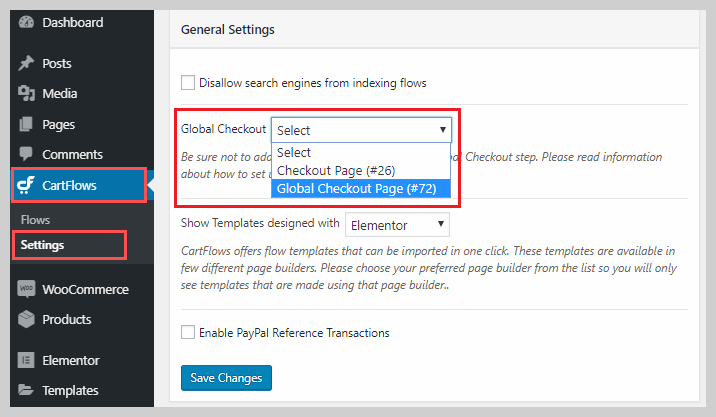The width and height of the screenshot is (716, 417).
Task: Choose the Select option in list
Action: click(361, 152)
